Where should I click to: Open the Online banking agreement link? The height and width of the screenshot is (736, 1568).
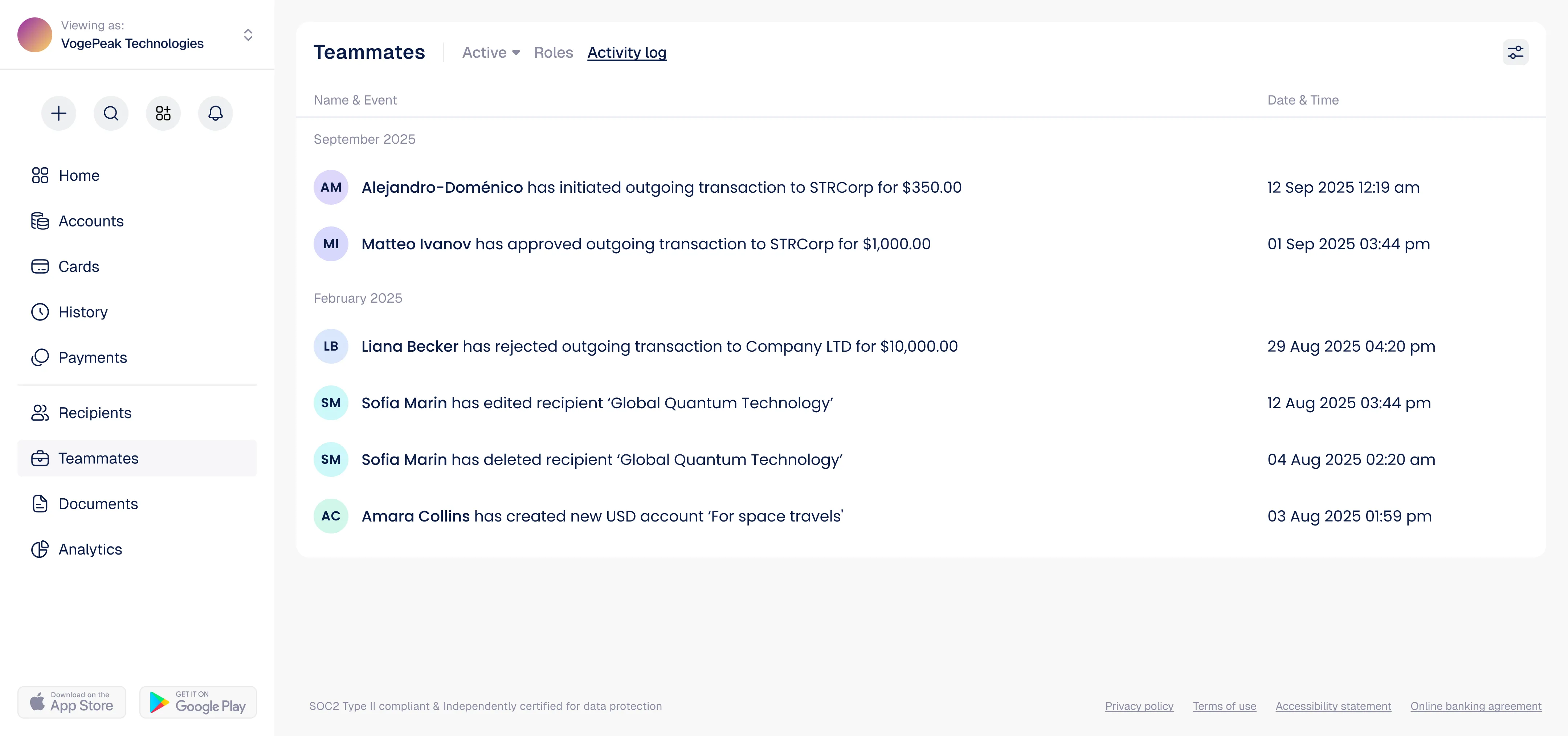click(1475, 706)
